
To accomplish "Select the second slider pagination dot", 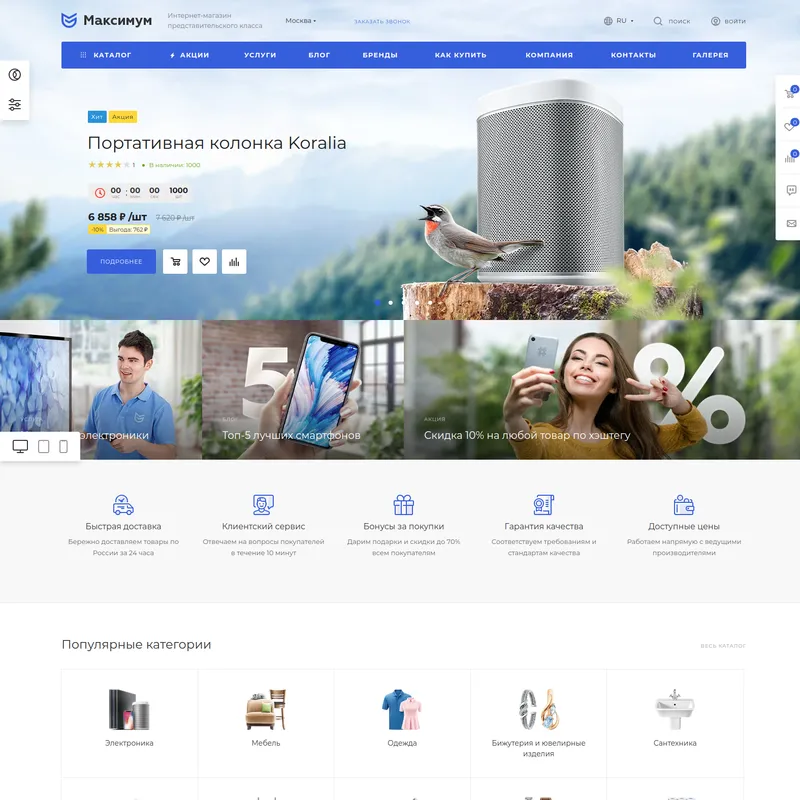I will pyautogui.click(x=391, y=301).
